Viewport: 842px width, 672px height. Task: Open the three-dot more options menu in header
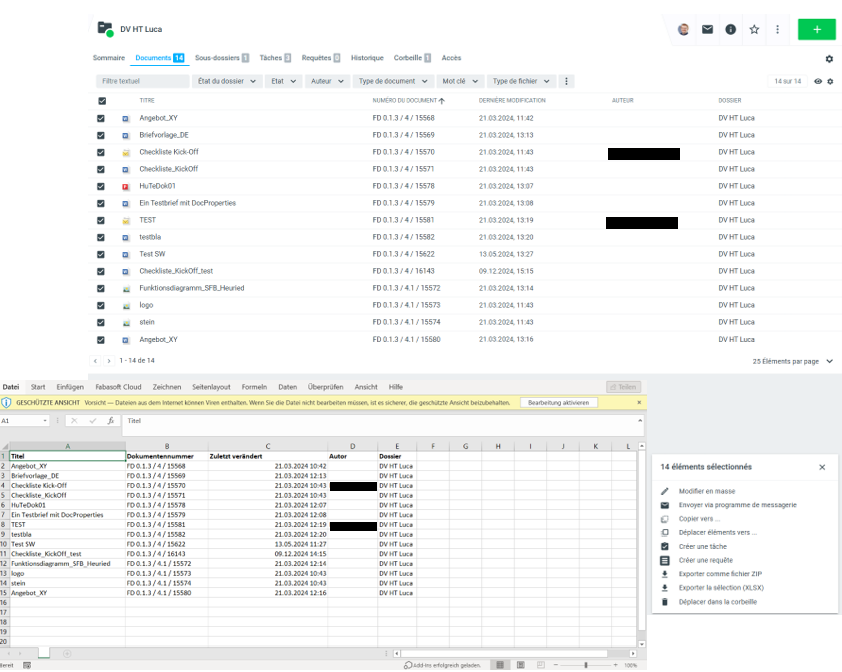pyautogui.click(x=777, y=30)
